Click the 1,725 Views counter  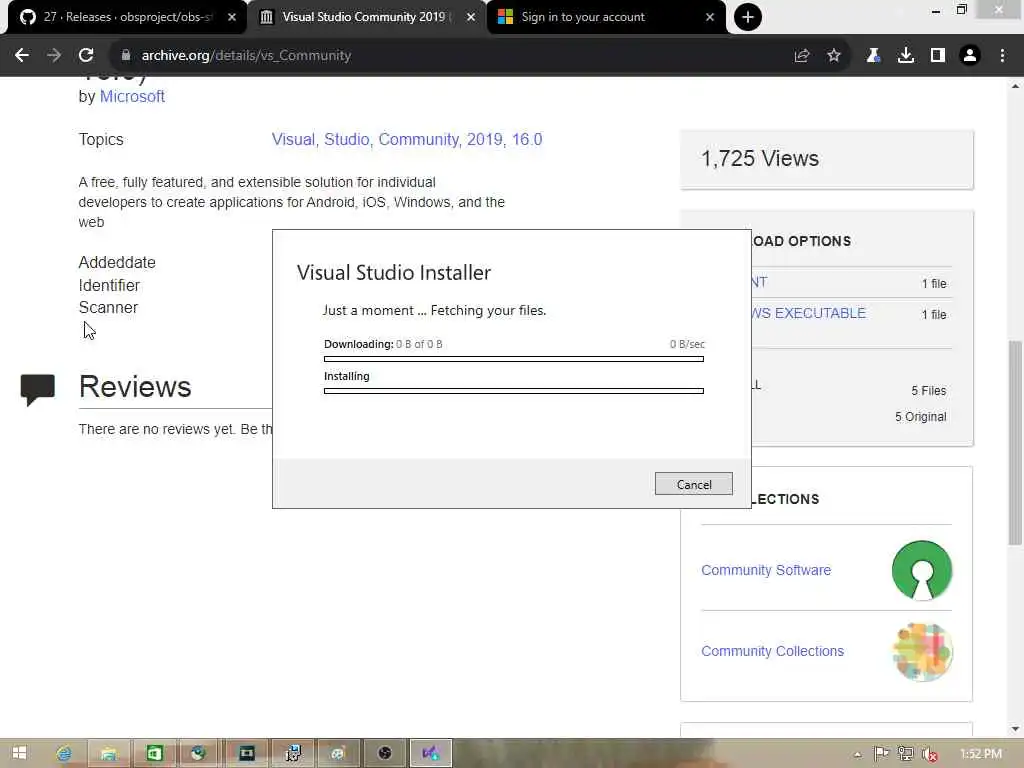click(760, 159)
